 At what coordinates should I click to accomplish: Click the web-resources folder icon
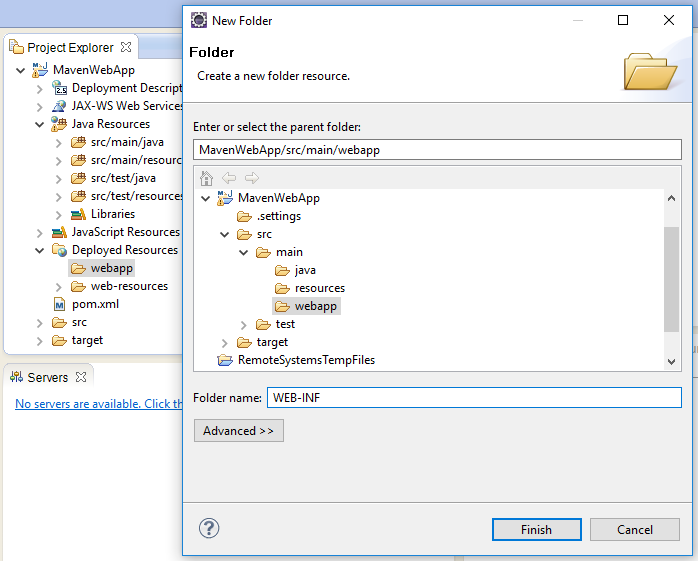[78, 286]
